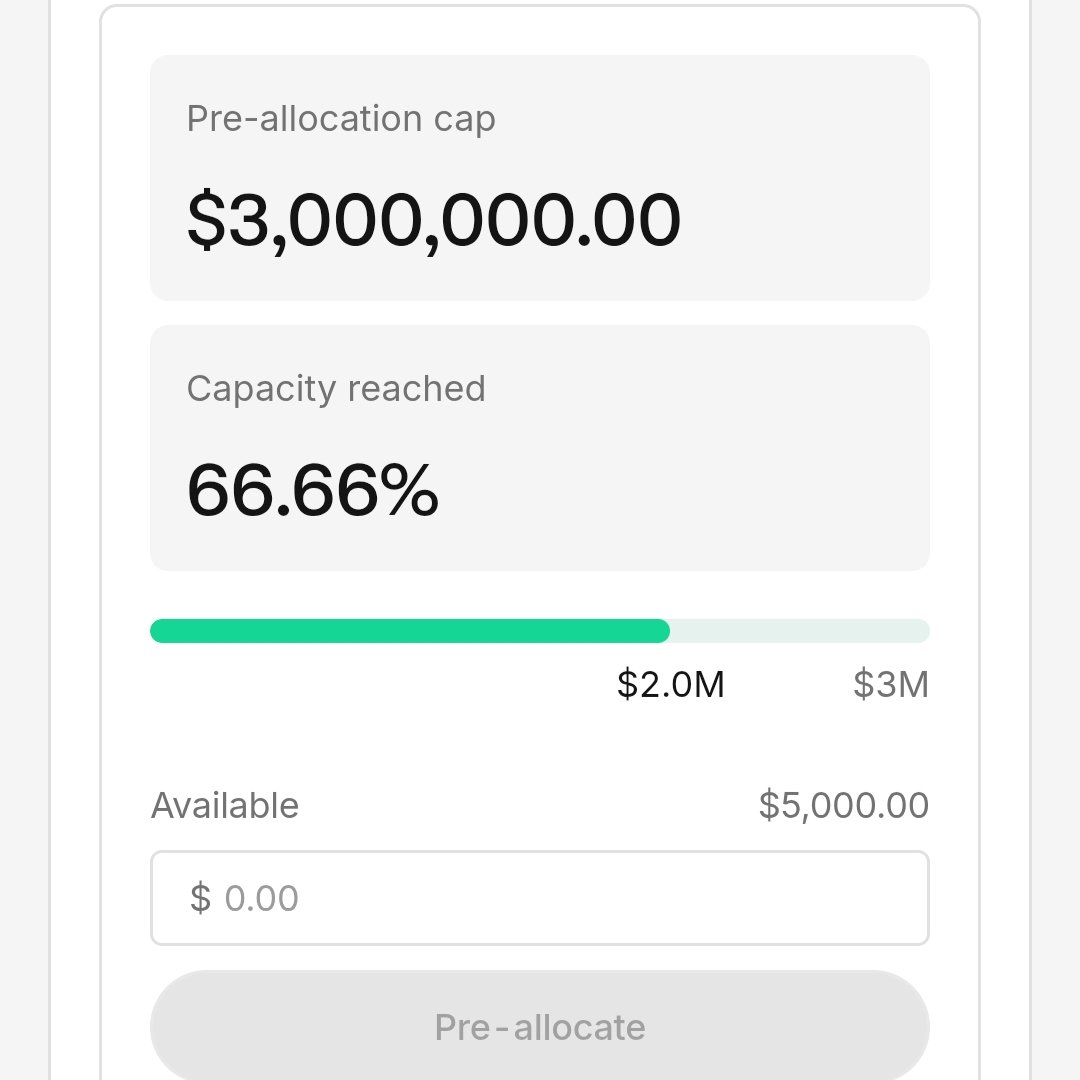This screenshot has height=1080, width=1080.
Task: Select the $2.0M progress label
Action: coord(670,684)
